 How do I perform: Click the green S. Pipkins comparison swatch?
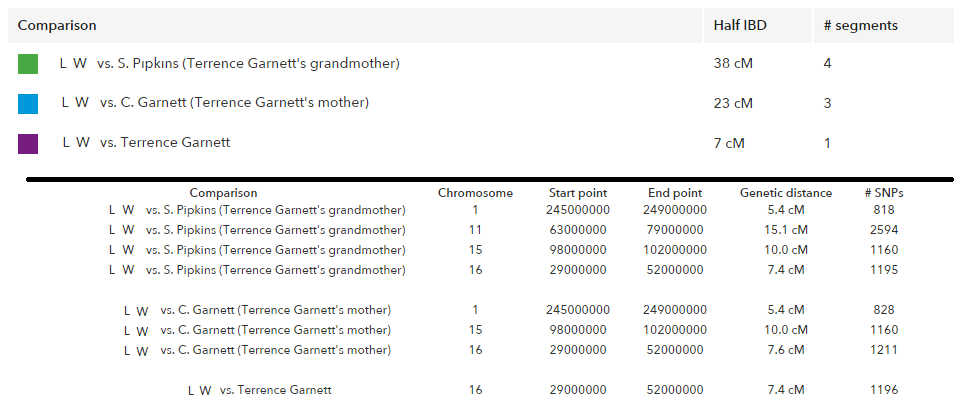(28, 64)
